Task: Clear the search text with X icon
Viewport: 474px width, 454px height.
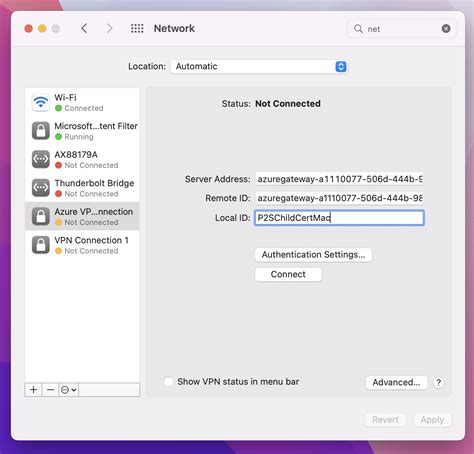Action: coord(446,29)
